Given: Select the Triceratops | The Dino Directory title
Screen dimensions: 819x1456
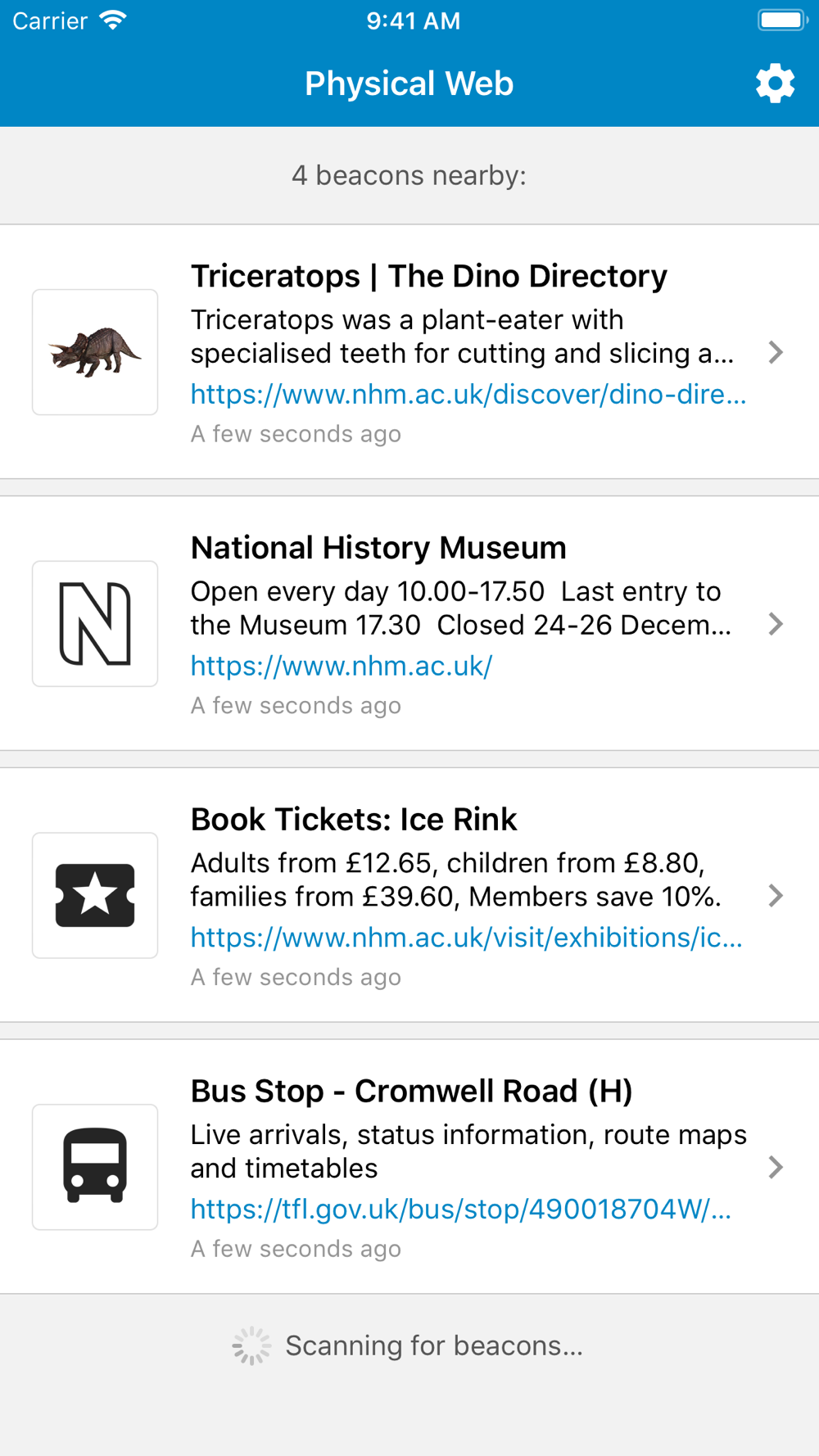Looking at the screenshot, I should pos(429,277).
